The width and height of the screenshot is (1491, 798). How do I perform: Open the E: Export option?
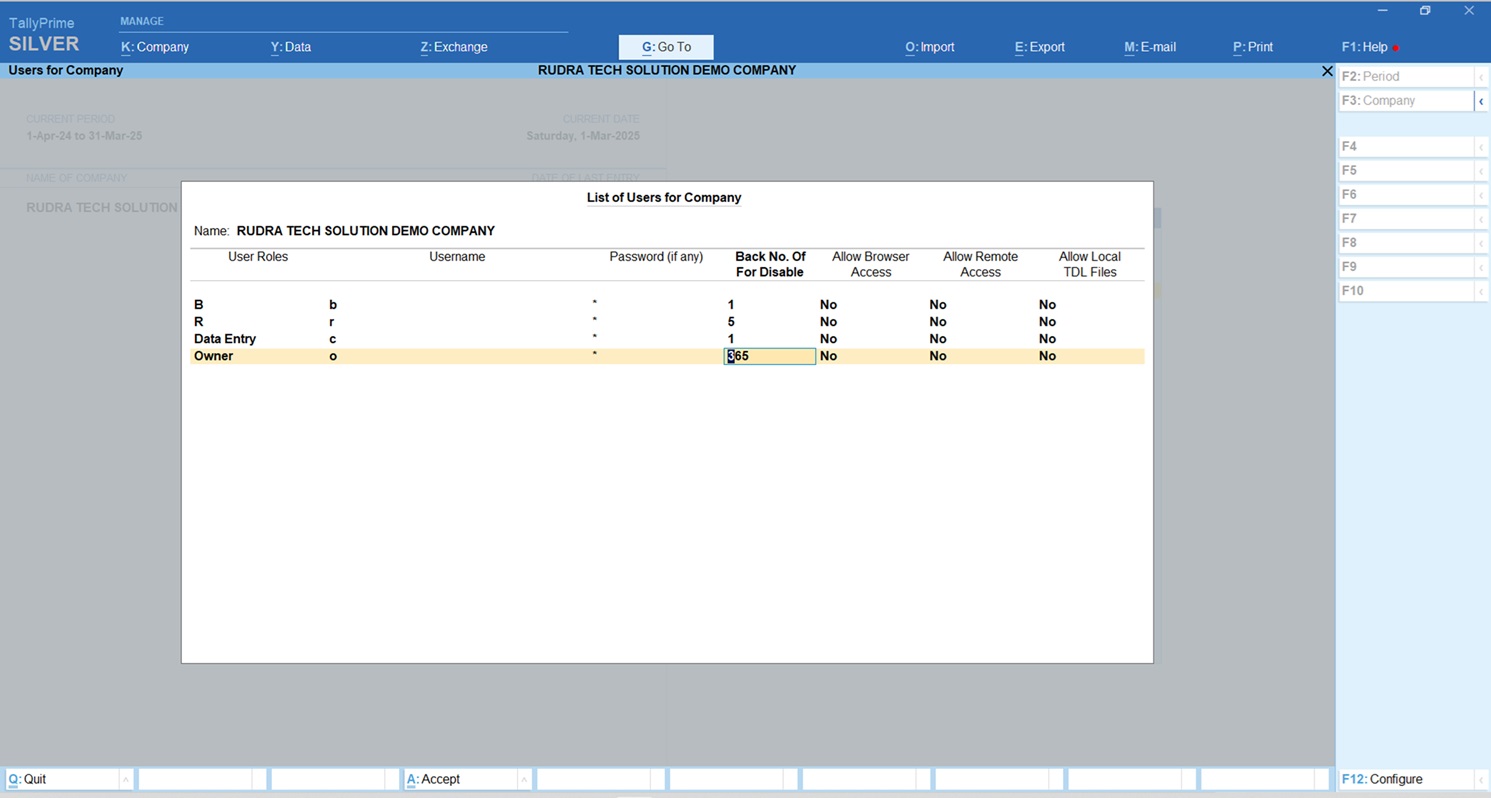point(1039,47)
